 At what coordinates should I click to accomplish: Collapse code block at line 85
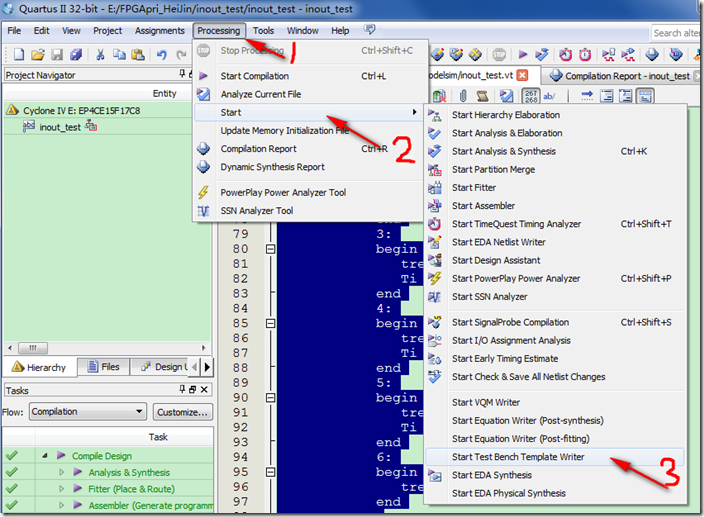click(x=270, y=324)
